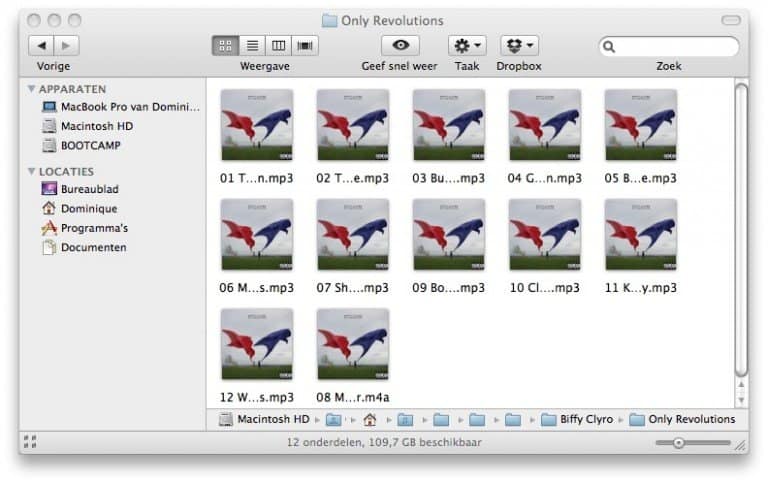Focus the Zoek search field
Image resolution: width=768 pixels, height=483 pixels.
coord(669,47)
